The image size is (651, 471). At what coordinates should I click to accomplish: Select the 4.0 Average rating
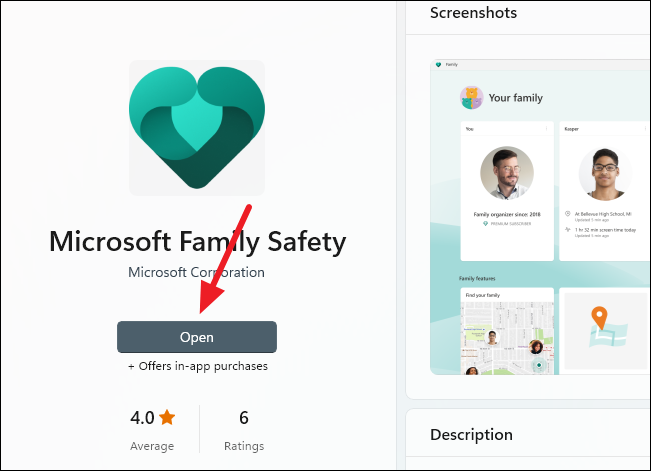pyautogui.click(x=152, y=430)
